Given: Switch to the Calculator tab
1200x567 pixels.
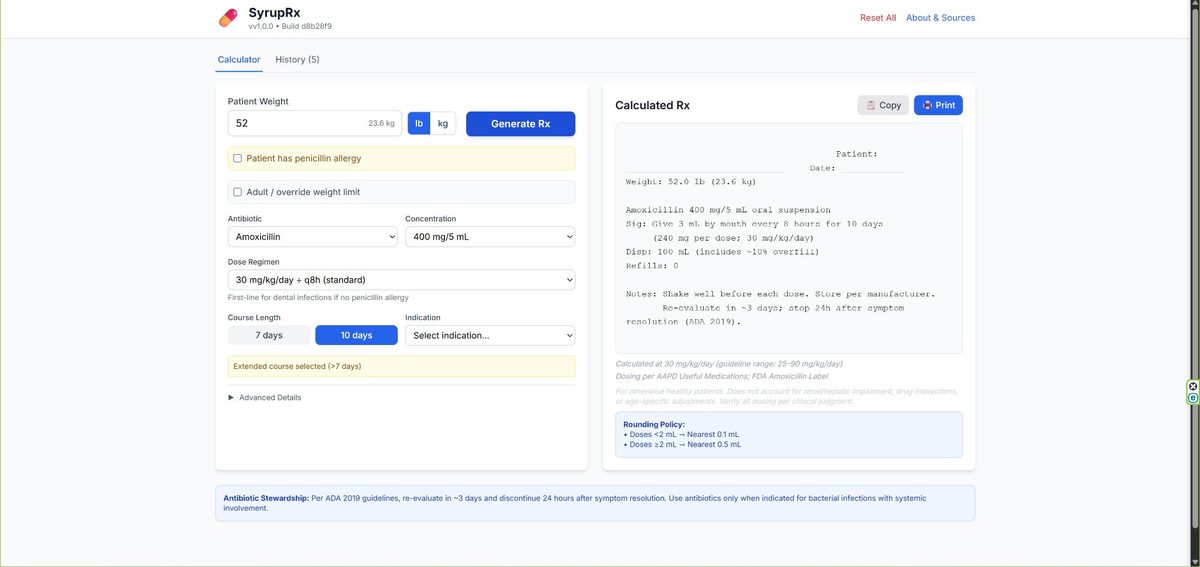Looking at the screenshot, I should [x=239, y=60].
